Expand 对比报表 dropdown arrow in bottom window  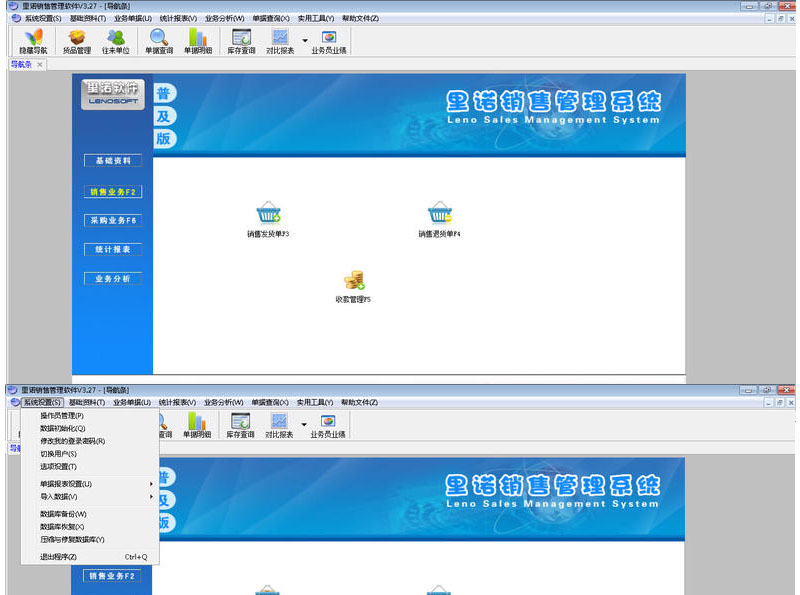click(x=304, y=425)
